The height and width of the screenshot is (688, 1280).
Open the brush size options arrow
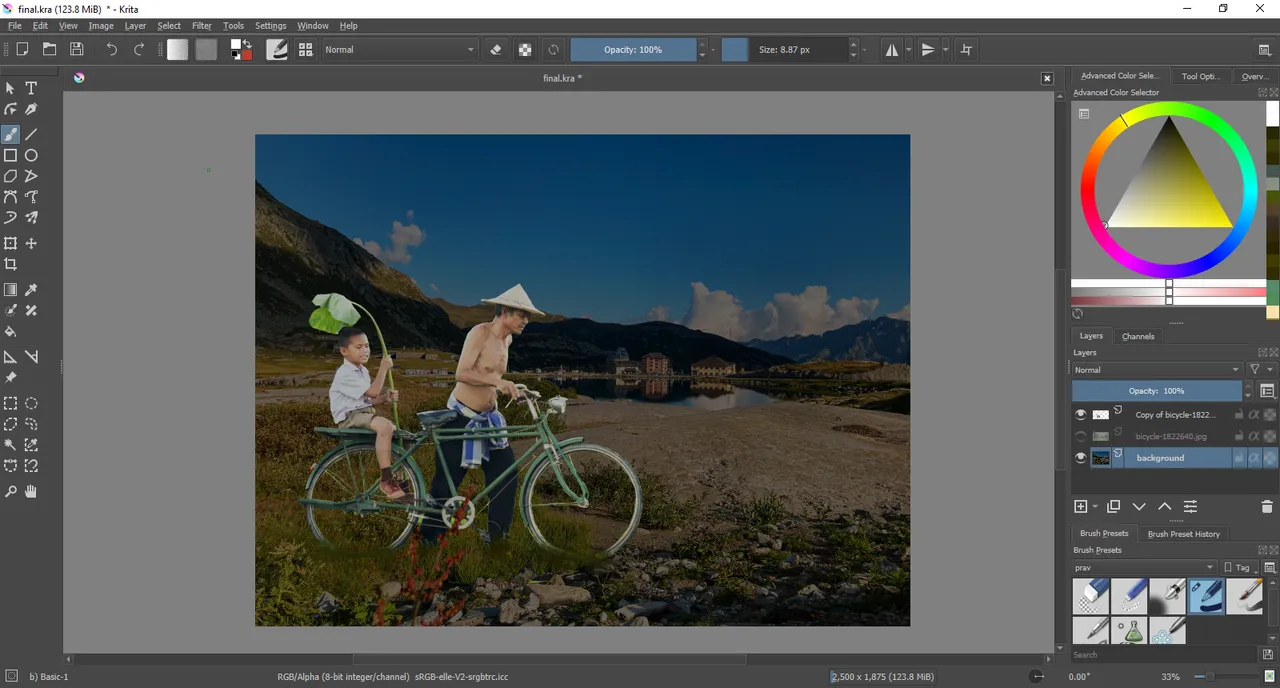(x=865, y=49)
